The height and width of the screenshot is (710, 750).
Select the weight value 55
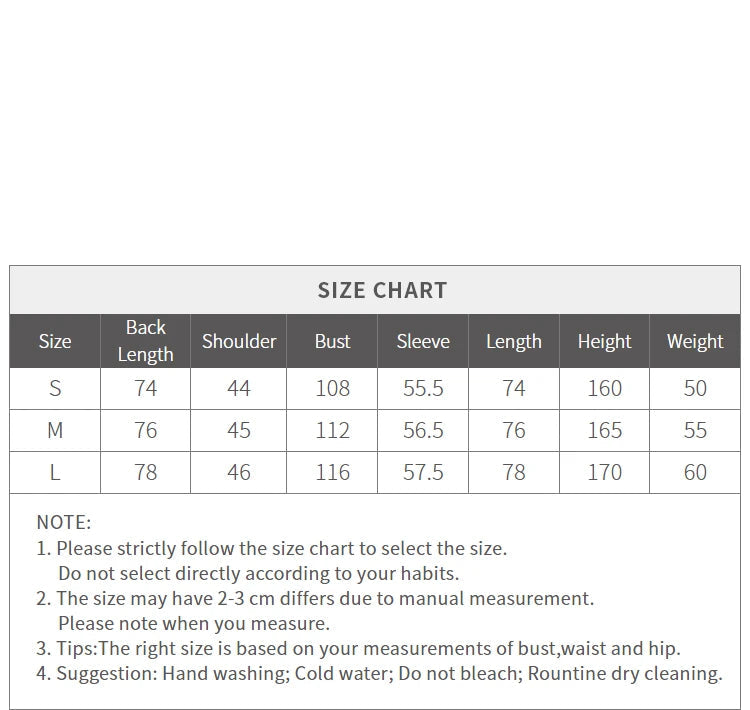pos(695,430)
